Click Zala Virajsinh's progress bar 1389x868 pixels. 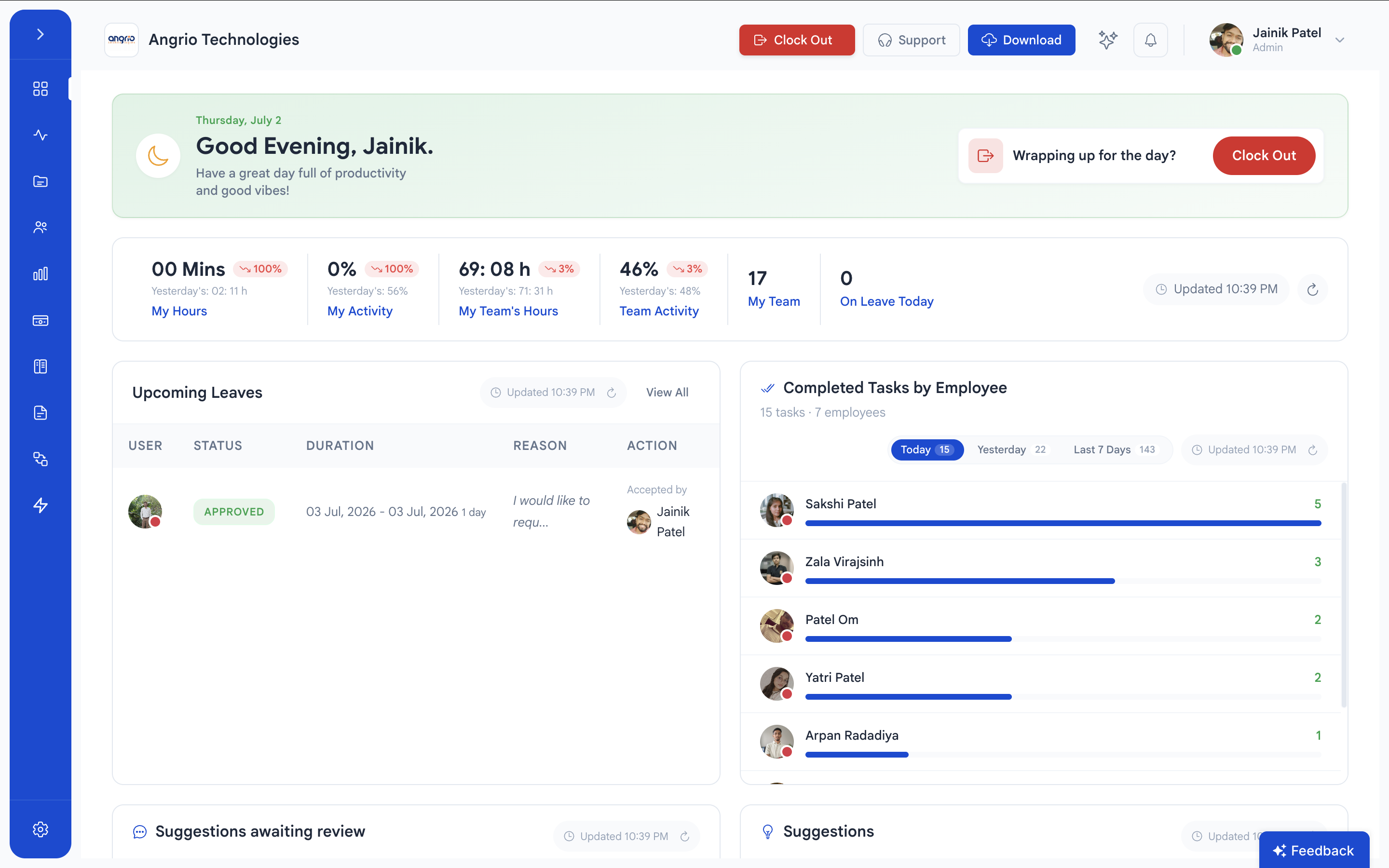coord(1063,581)
